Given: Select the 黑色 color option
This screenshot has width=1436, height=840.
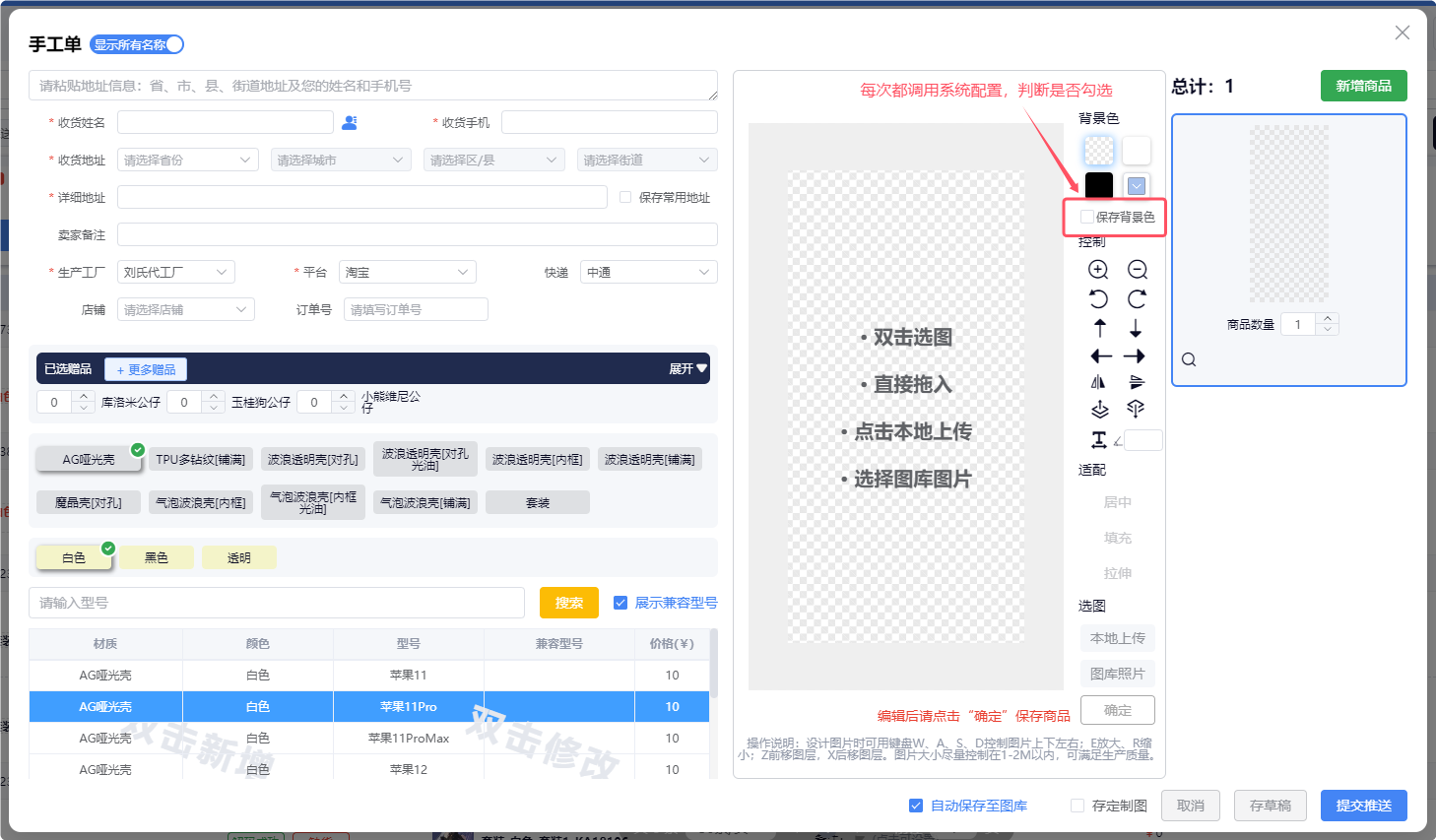Looking at the screenshot, I should pyautogui.click(x=157, y=557).
